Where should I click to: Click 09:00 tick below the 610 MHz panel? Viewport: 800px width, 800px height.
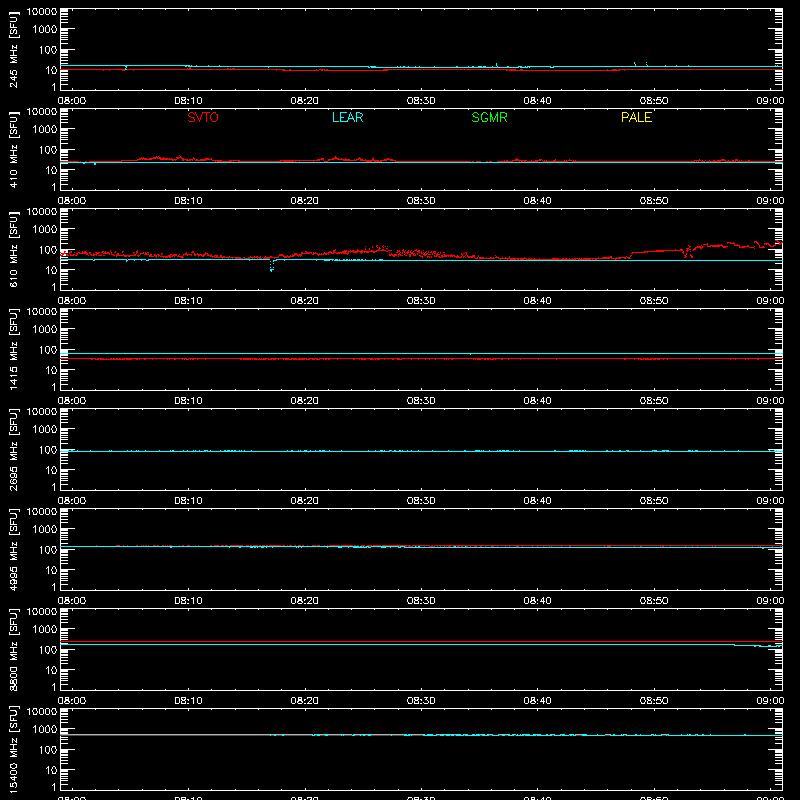770,301
